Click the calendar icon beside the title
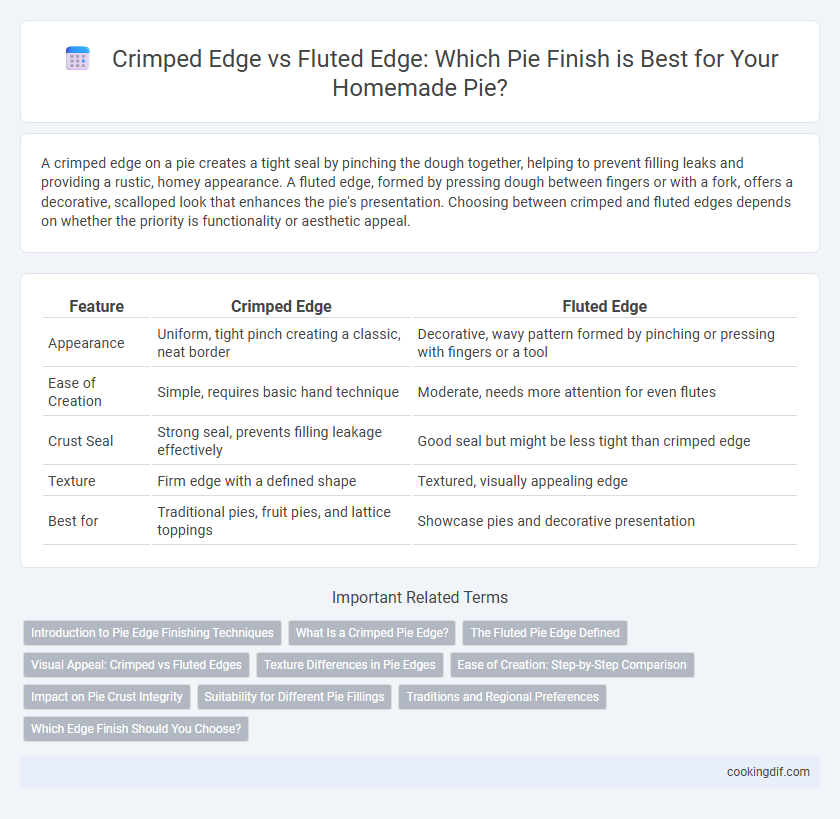840x819 pixels. [x=78, y=58]
